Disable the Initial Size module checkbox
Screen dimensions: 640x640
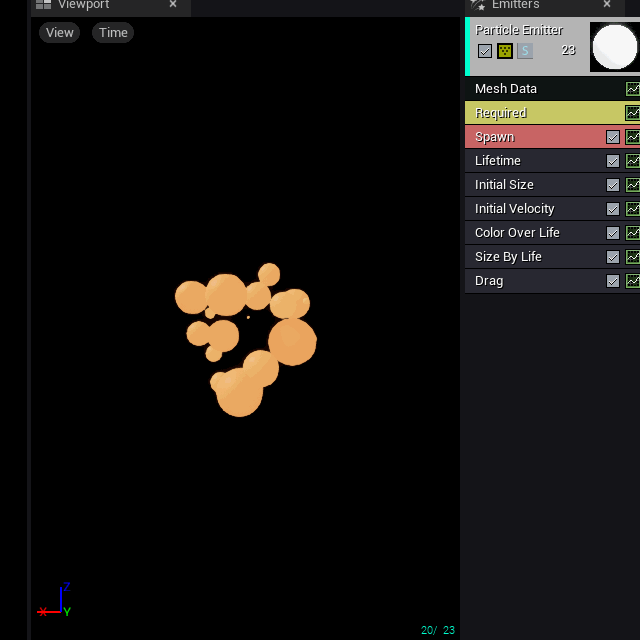pos(613,185)
